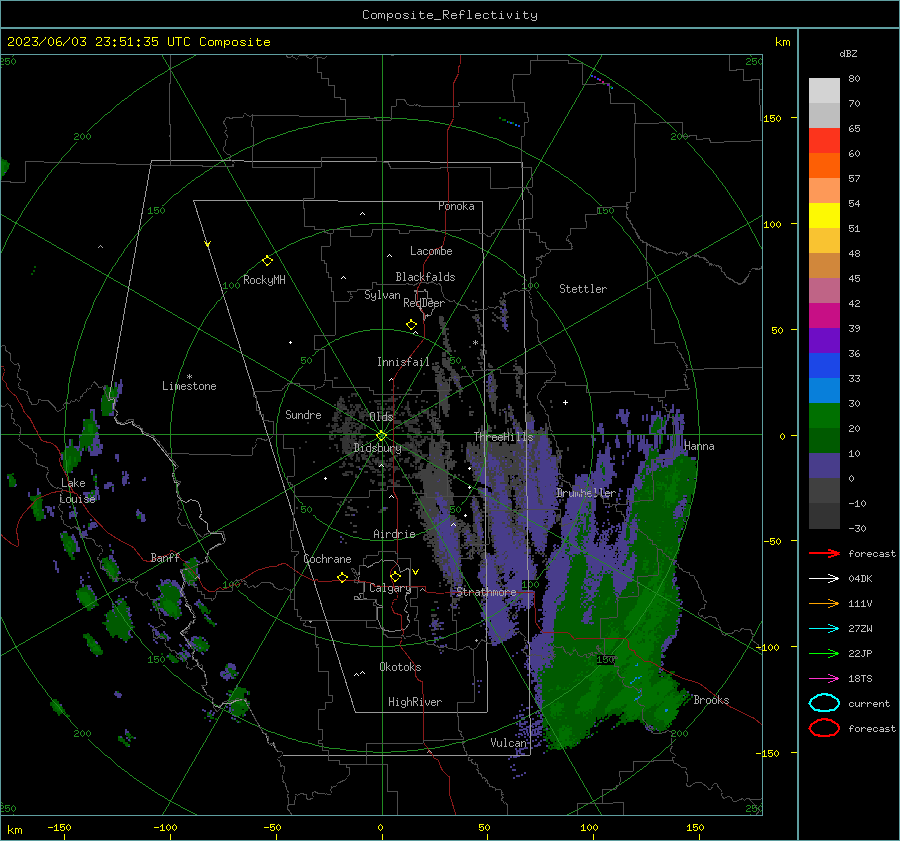Click the magenta 18TS arrow legend icon
Screen dimensions: 900x841
coord(824,679)
